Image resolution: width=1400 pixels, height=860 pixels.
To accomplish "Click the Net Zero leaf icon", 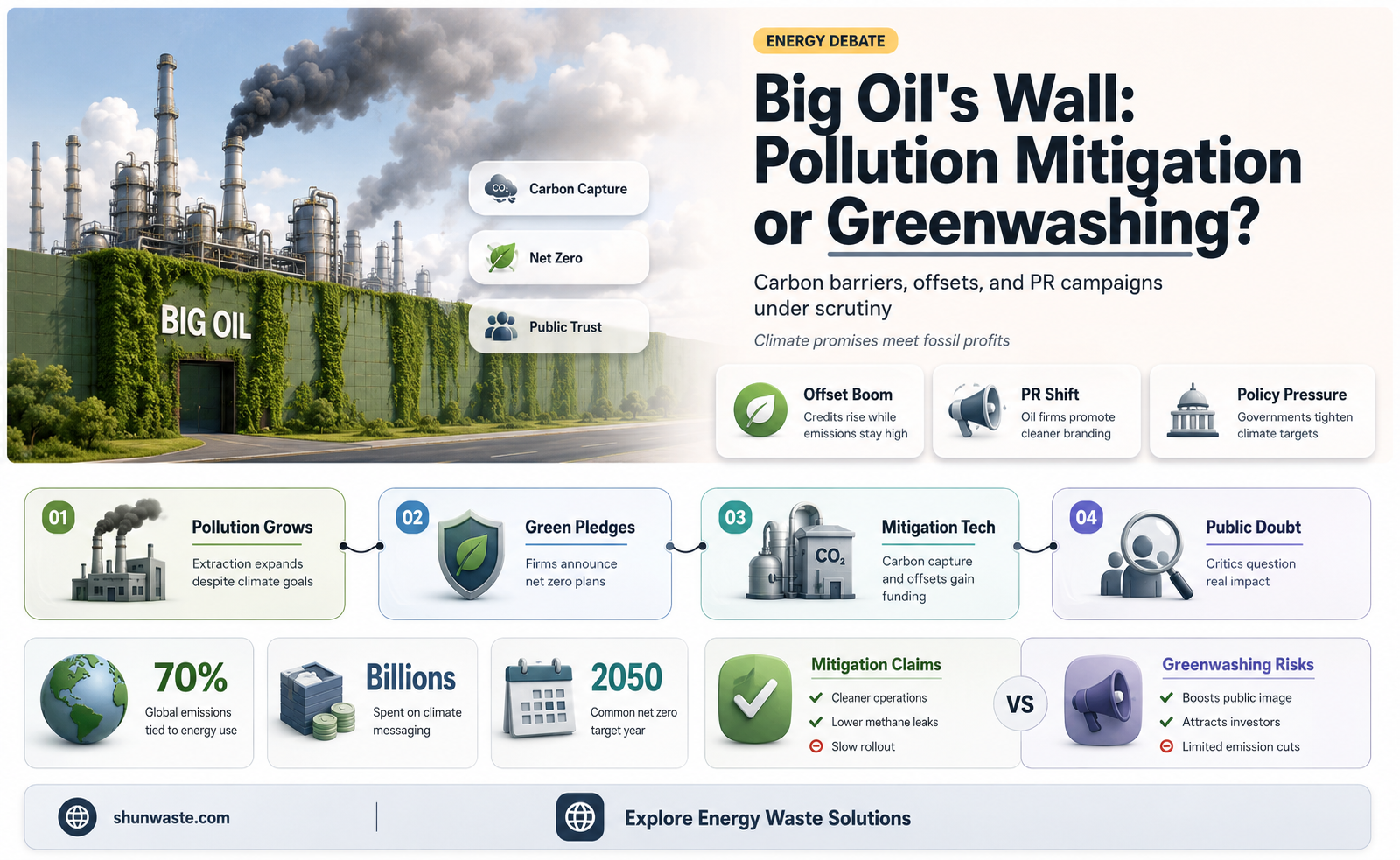I will point(501,257).
